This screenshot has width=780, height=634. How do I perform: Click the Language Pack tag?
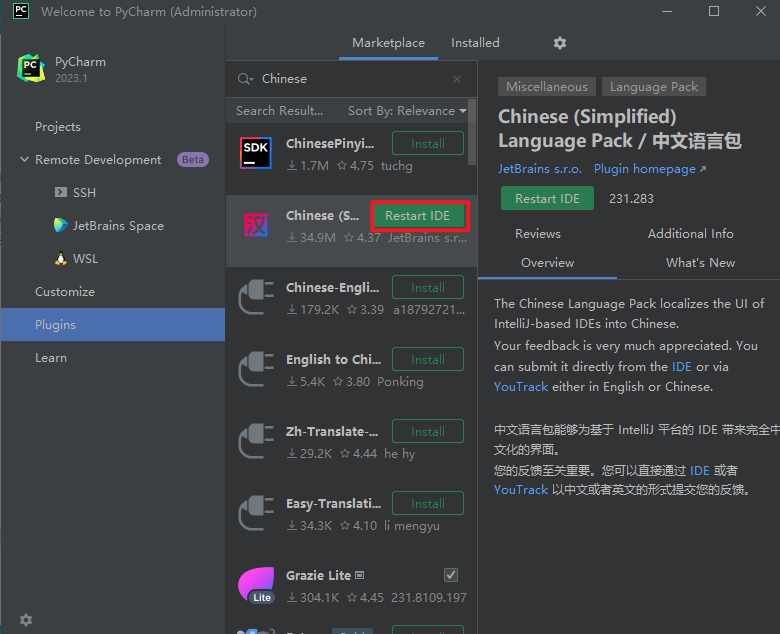(654, 87)
